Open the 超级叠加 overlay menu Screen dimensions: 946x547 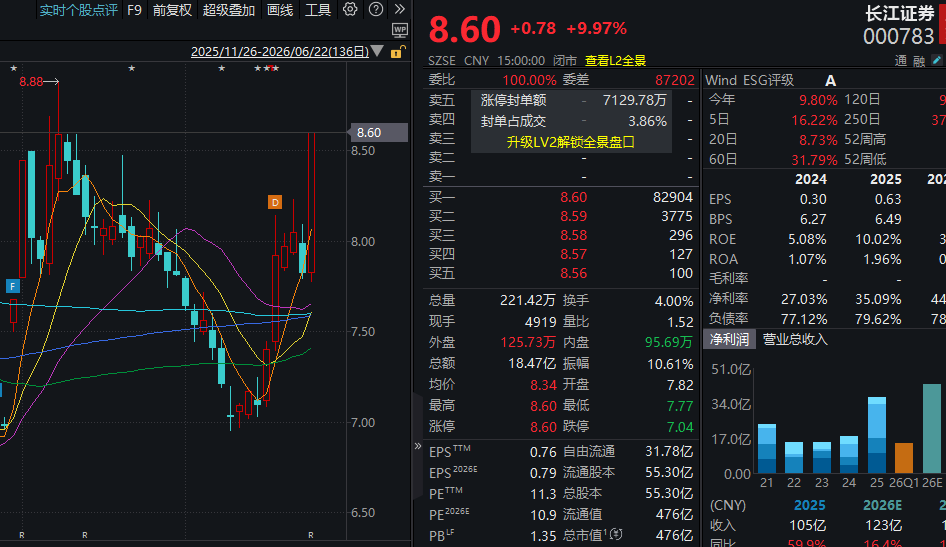click(229, 10)
